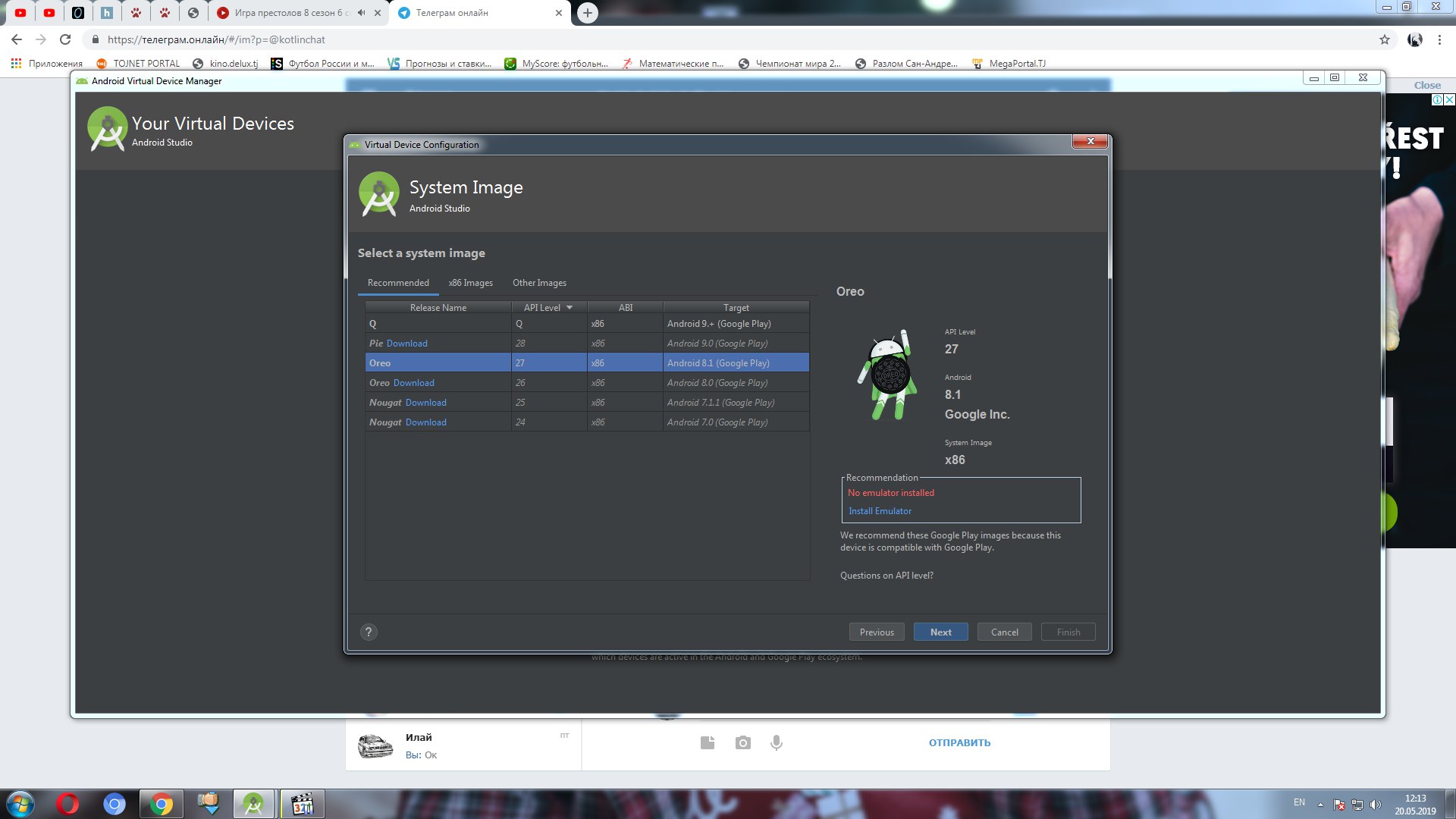Click the volume speaker tray icon
The width and height of the screenshot is (1456, 819).
(x=1376, y=805)
